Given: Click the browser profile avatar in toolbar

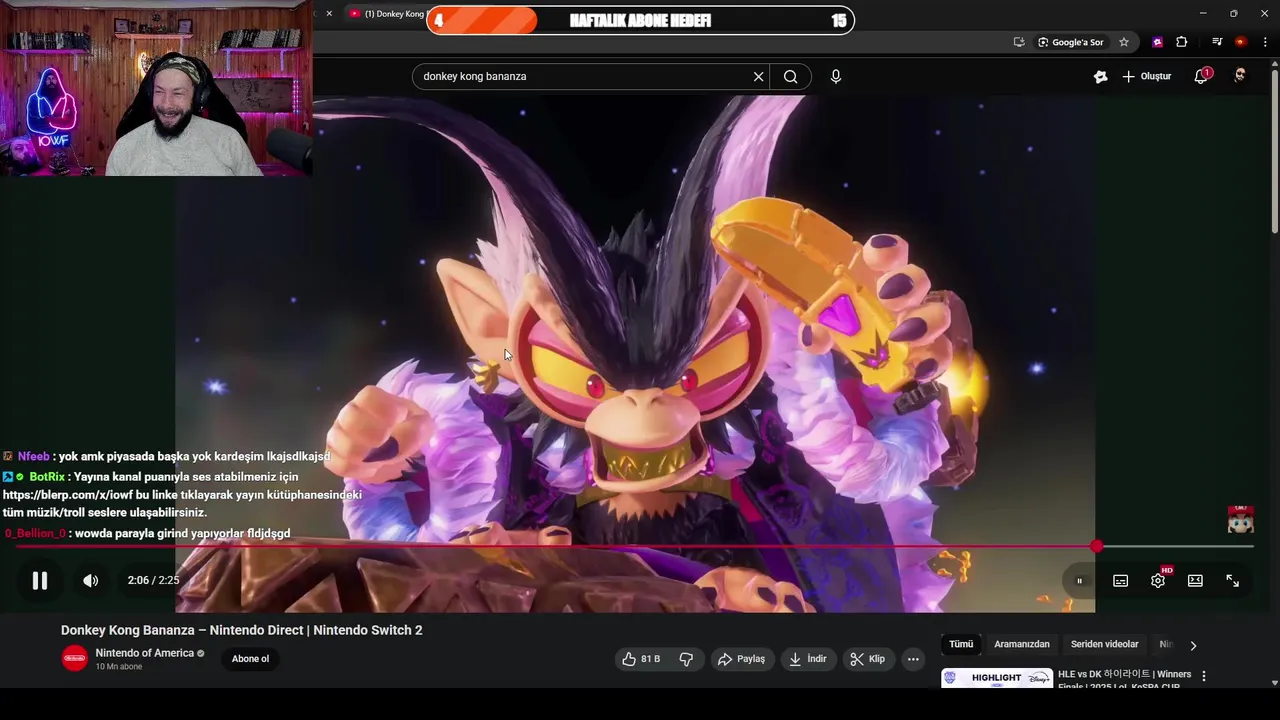Looking at the screenshot, I should [1241, 42].
